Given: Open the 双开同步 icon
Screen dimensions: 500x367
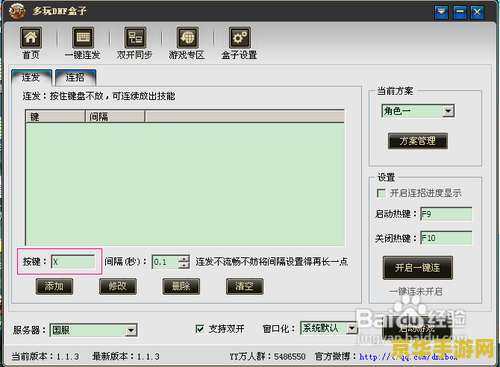Looking at the screenshot, I should tap(135, 38).
